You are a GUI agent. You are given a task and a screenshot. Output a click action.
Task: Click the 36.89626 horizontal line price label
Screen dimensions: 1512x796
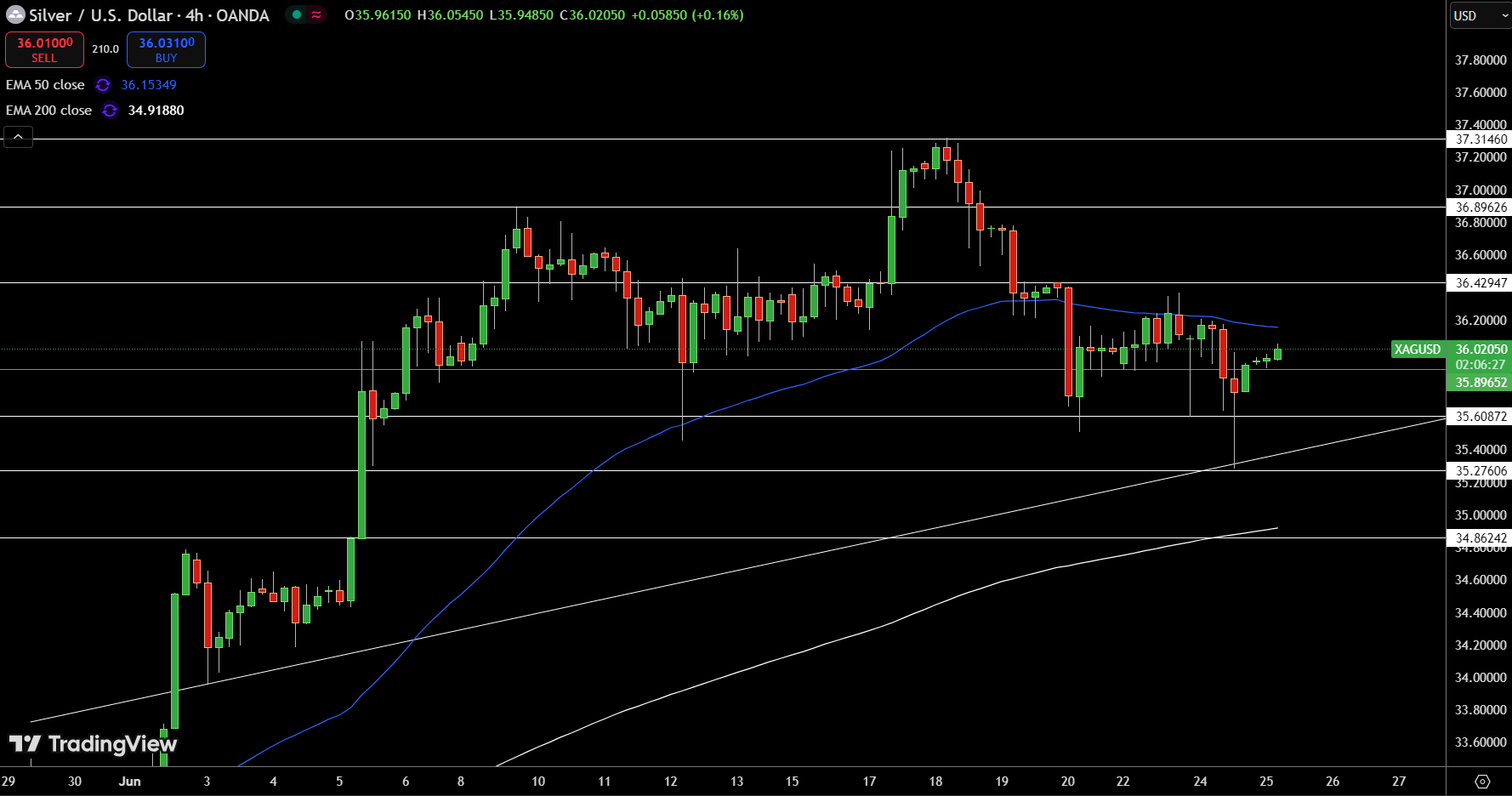[1481, 208]
